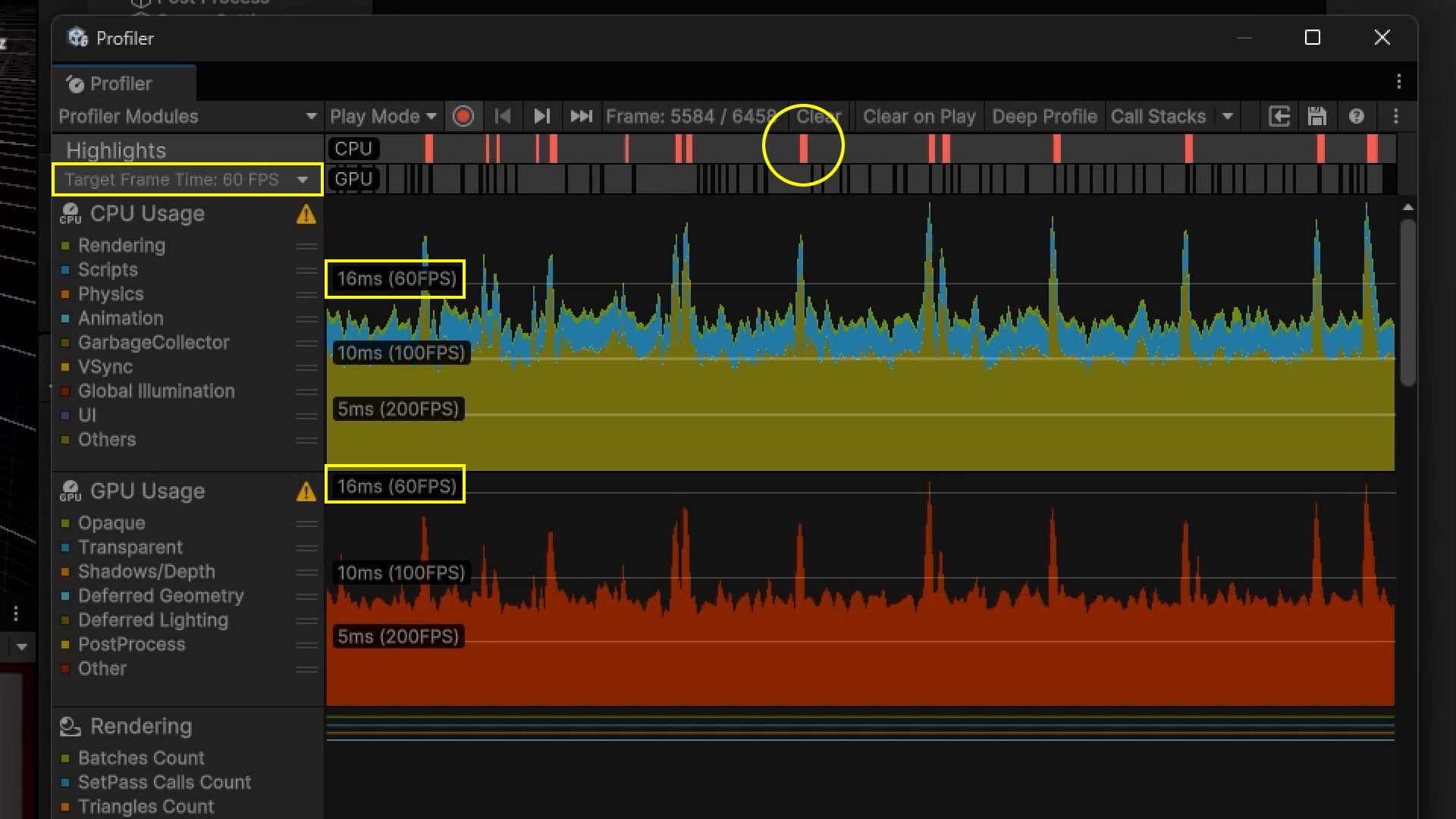Enable Deep Profile

coord(1044,117)
